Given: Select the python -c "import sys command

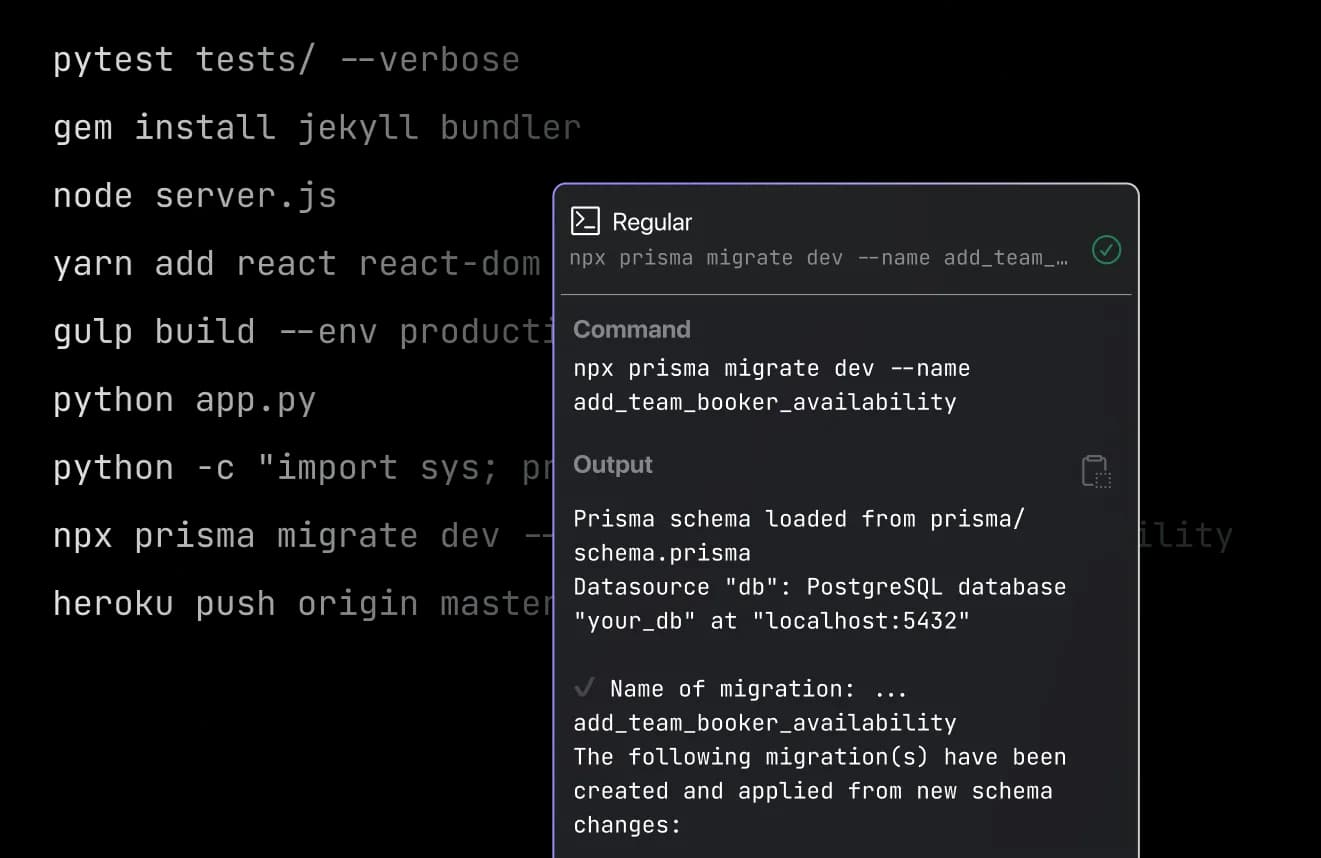Looking at the screenshot, I should [300, 468].
